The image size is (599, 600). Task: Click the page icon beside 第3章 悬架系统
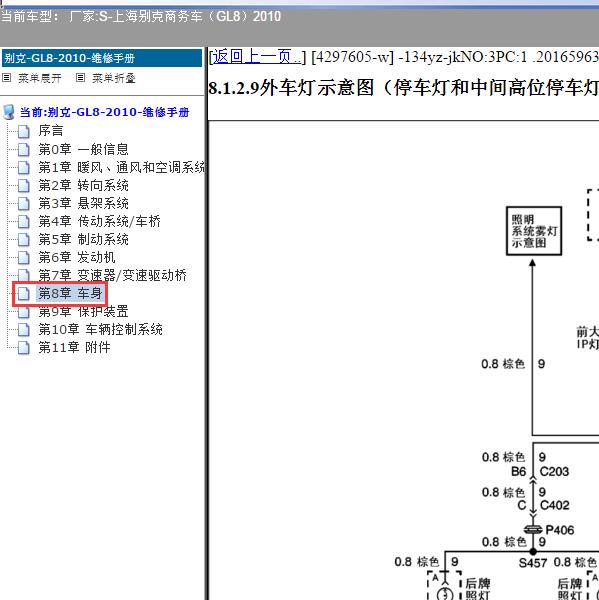pos(24,203)
